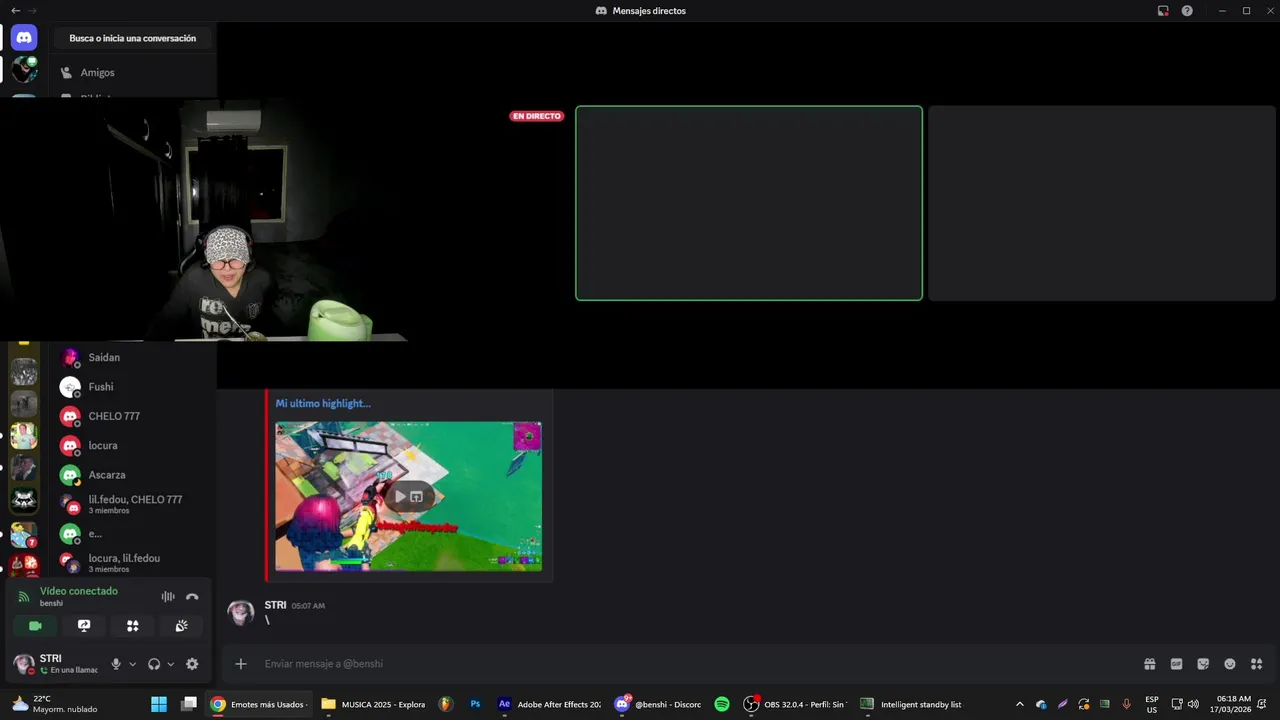
Task: Expand the headphones output options arrow
Action: coord(170,664)
